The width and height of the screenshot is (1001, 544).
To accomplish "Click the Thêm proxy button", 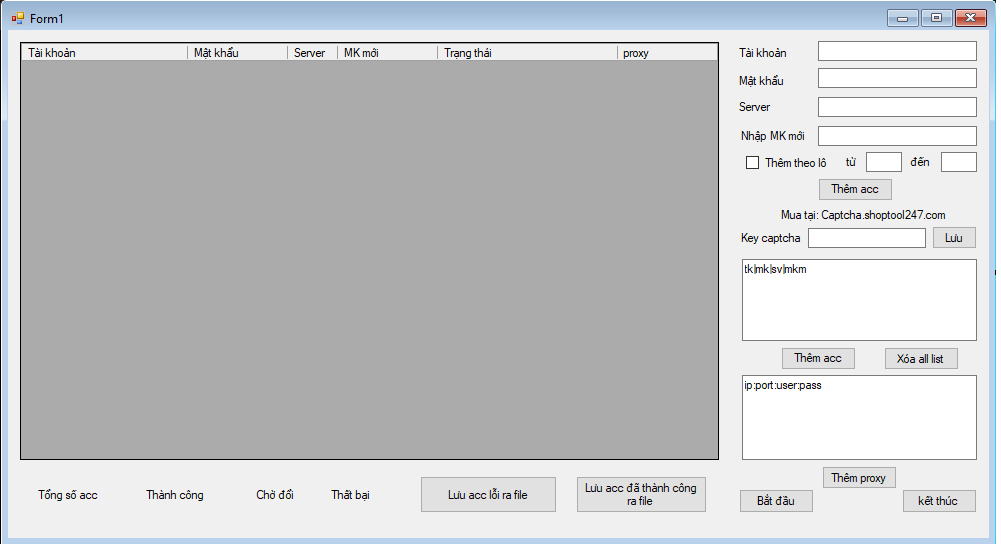I will (x=859, y=478).
